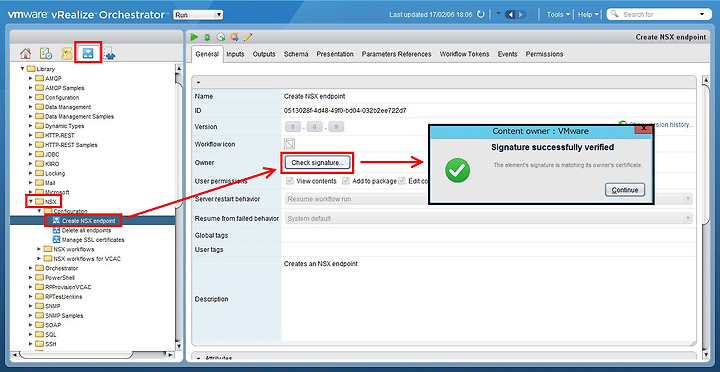Screen dimensions: 720x372
Task: Select Delete all endpoints workflow
Action: pos(86,231)
